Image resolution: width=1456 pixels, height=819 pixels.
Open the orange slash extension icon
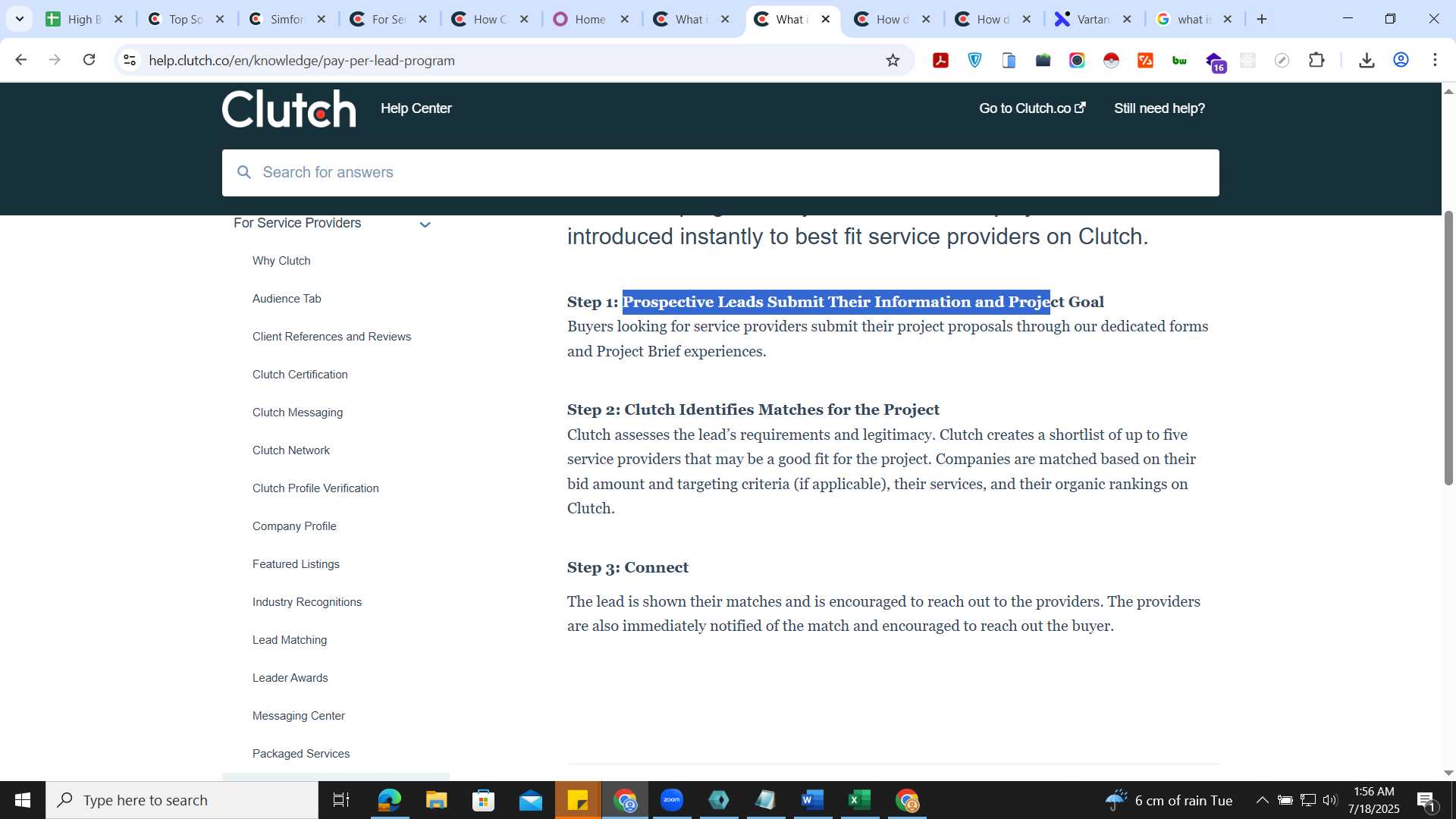(x=1145, y=61)
